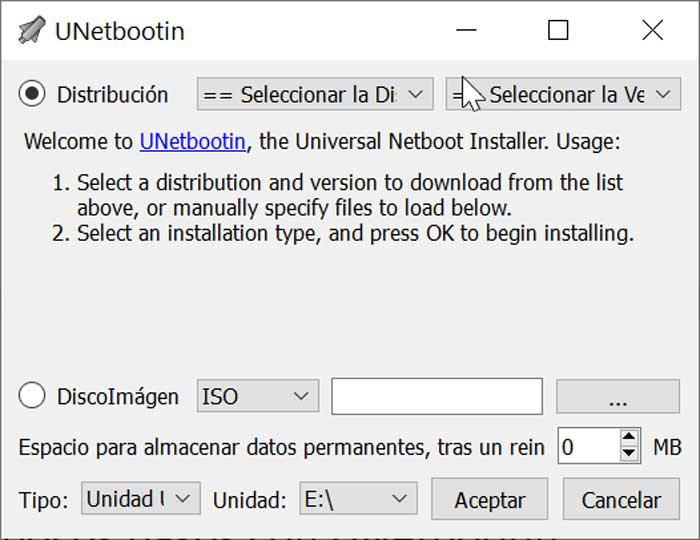Image resolution: width=700 pixels, height=540 pixels.
Task: Close the UNetbootin window
Action: click(x=652, y=30)
